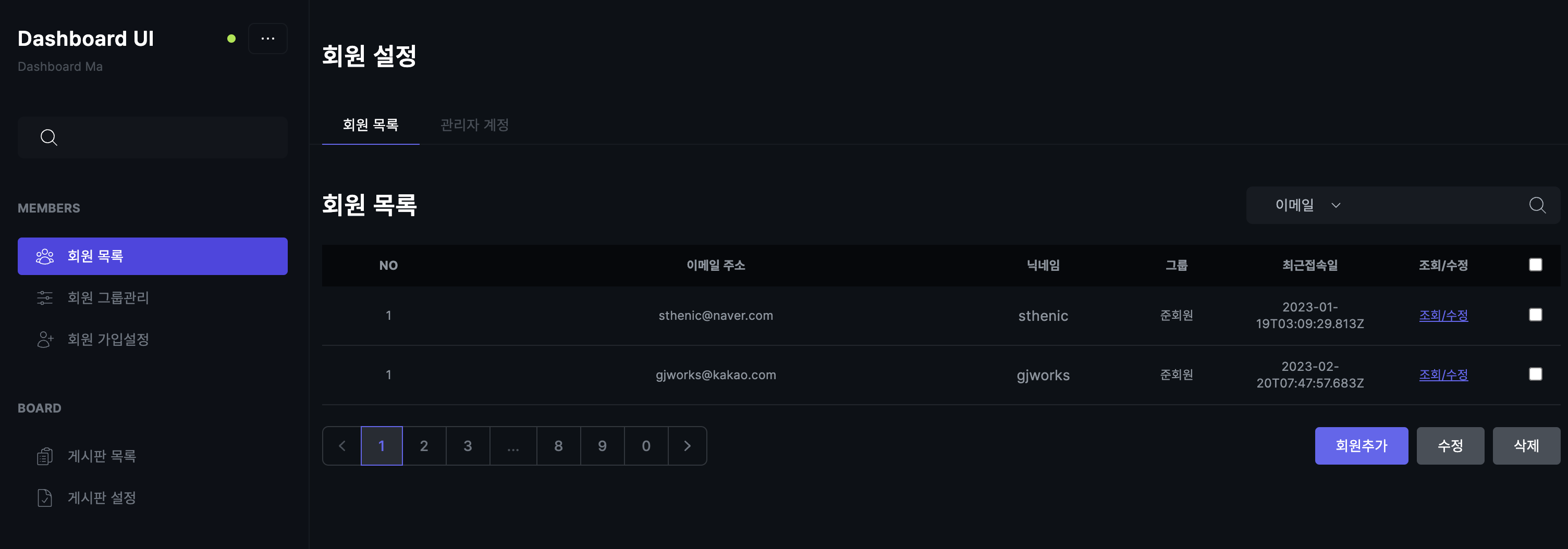The width and height of the screenshot is (1568, 549).
Task: Check the box for gjworks@kakao.com row
Action: click(x=1536, y=375)
